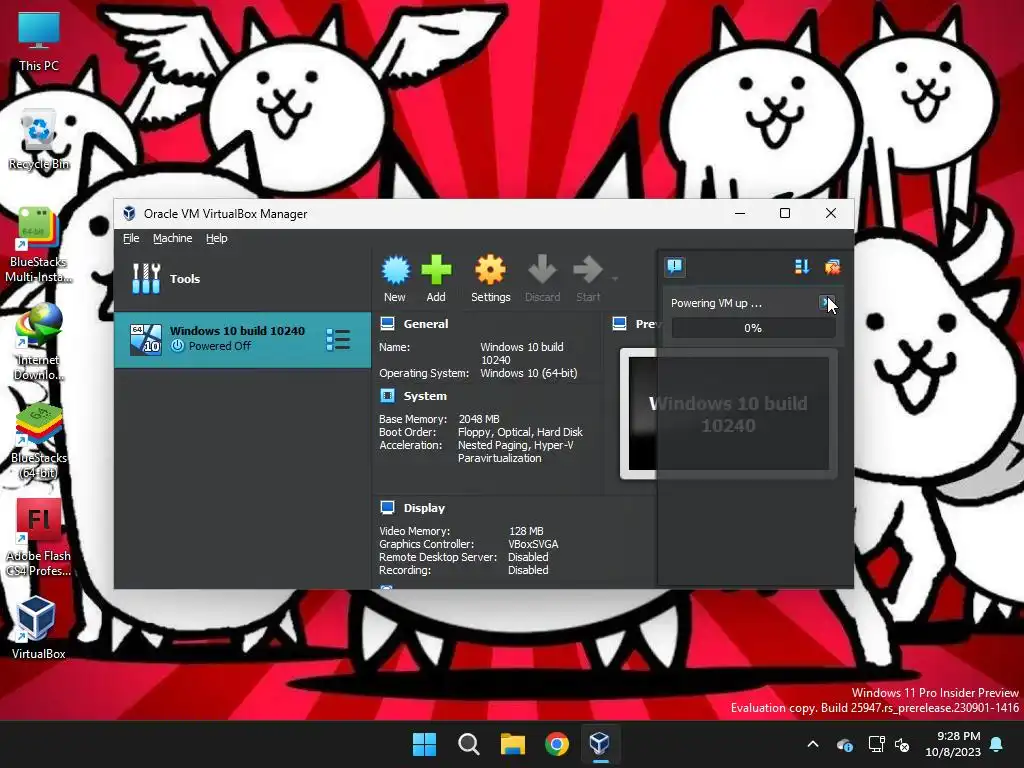The image size is (1024, 768).
Task: Click the 'VBoxSVGA' graphics controller value
Action: [x=533, y=544]
